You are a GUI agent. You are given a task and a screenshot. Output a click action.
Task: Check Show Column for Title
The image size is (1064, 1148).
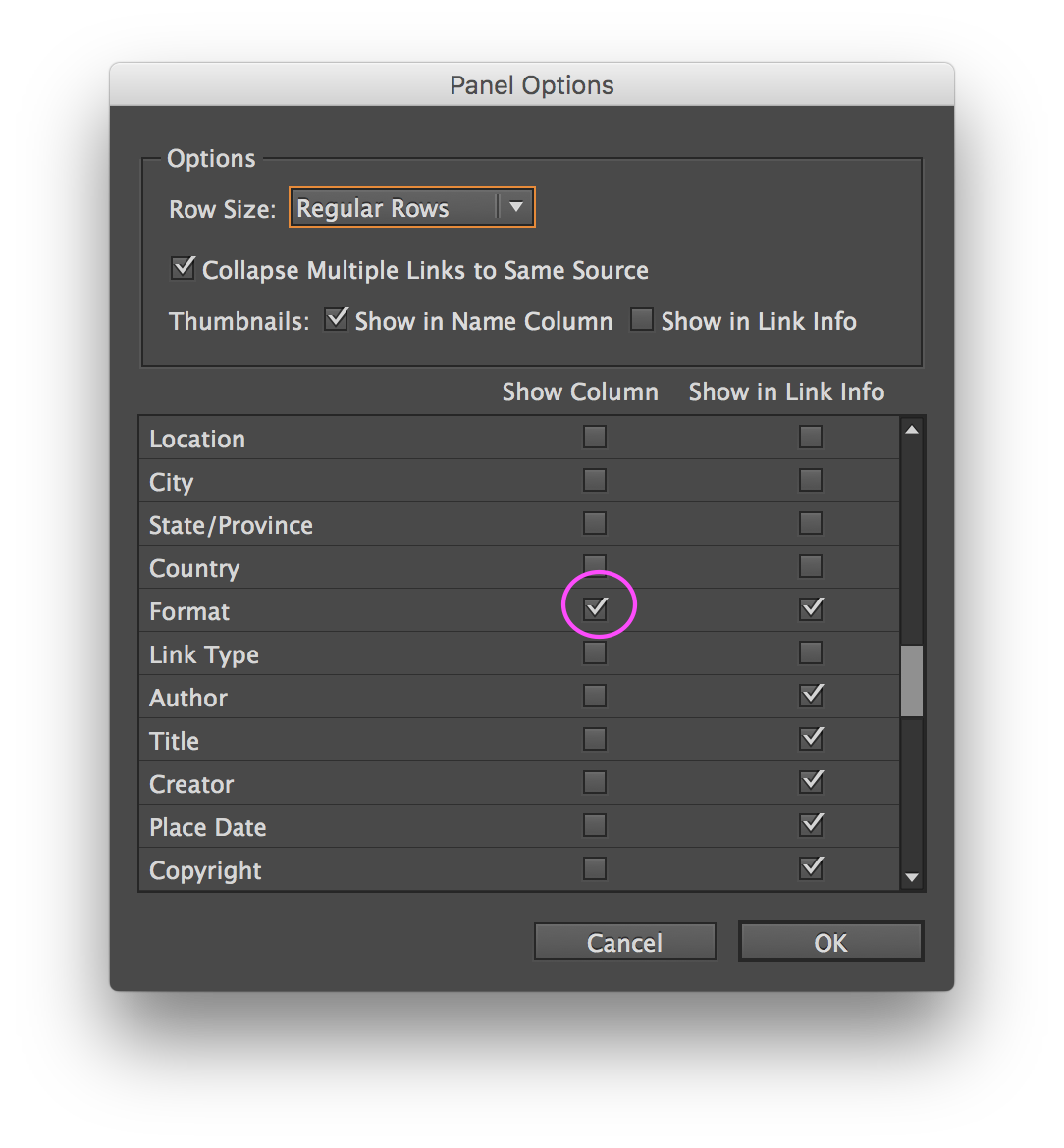pos(595,739)
